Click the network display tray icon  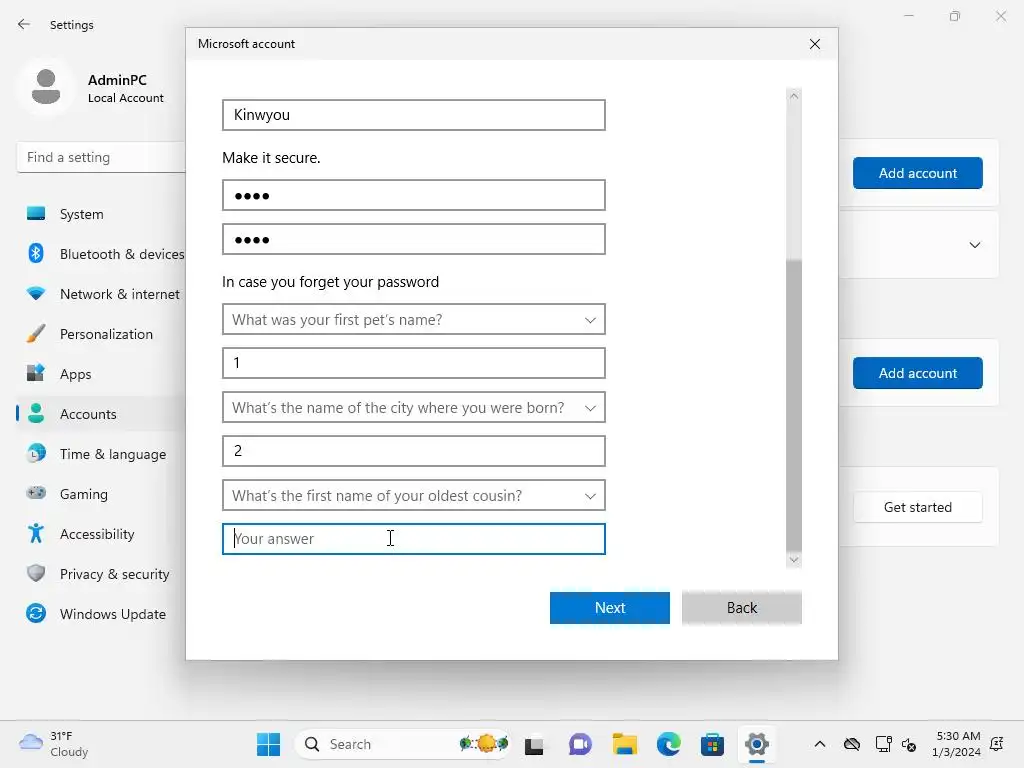coord(883,744)
